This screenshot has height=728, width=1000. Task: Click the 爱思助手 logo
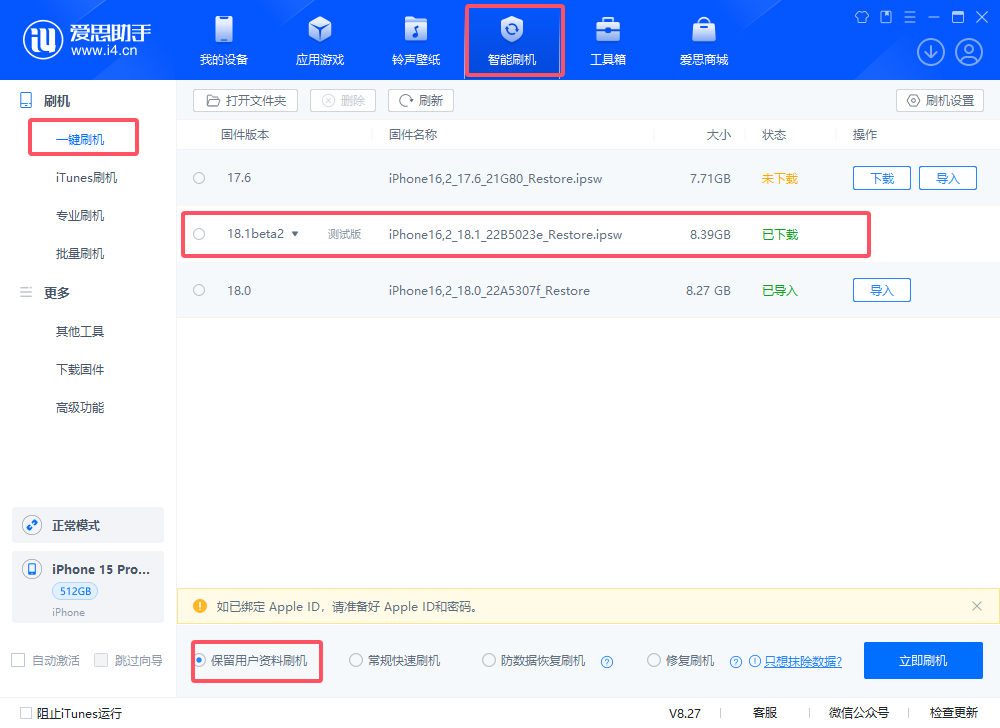click(87, 40)
